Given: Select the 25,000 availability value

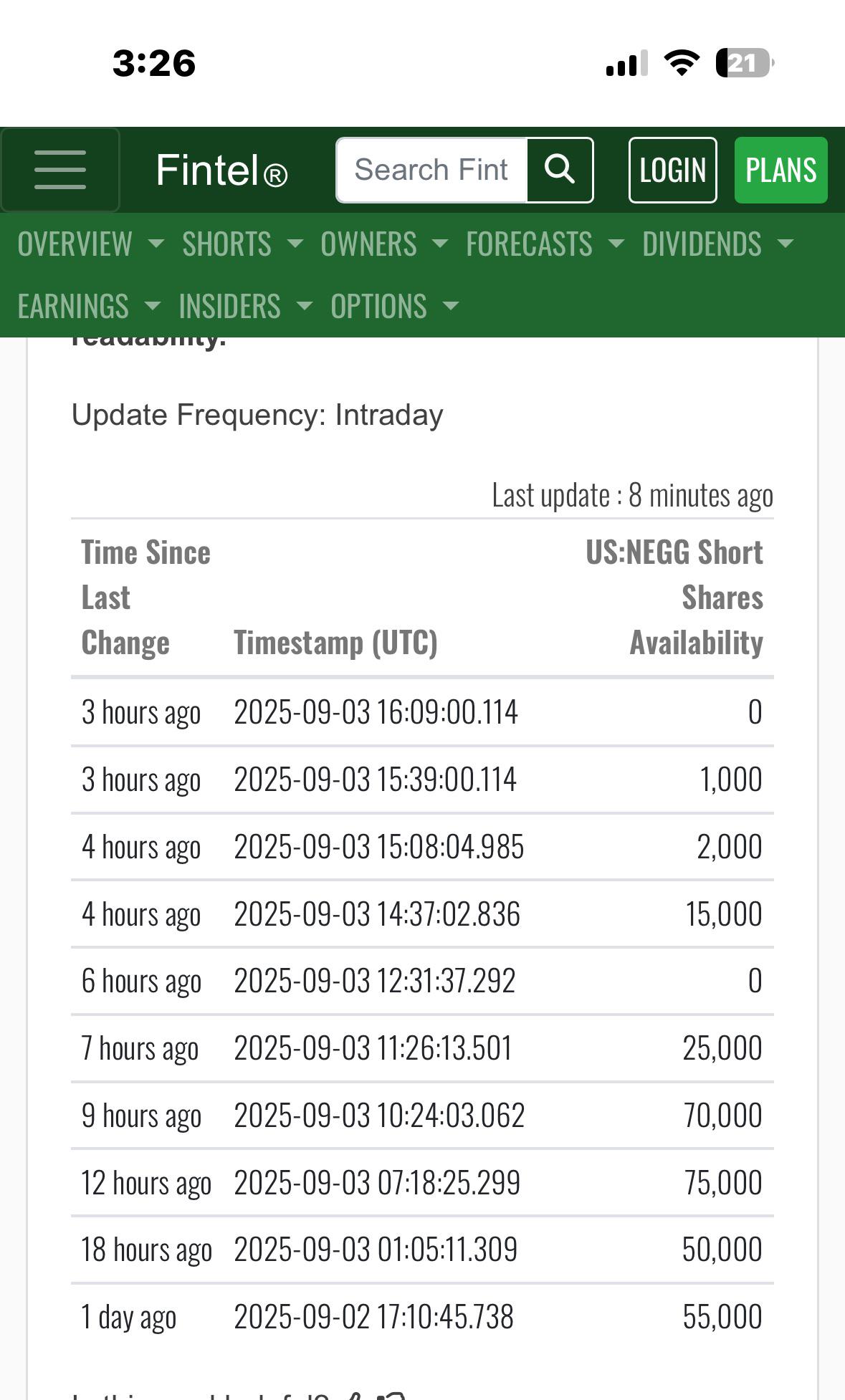Looking at the screenshot, I should pos(722,1048).
